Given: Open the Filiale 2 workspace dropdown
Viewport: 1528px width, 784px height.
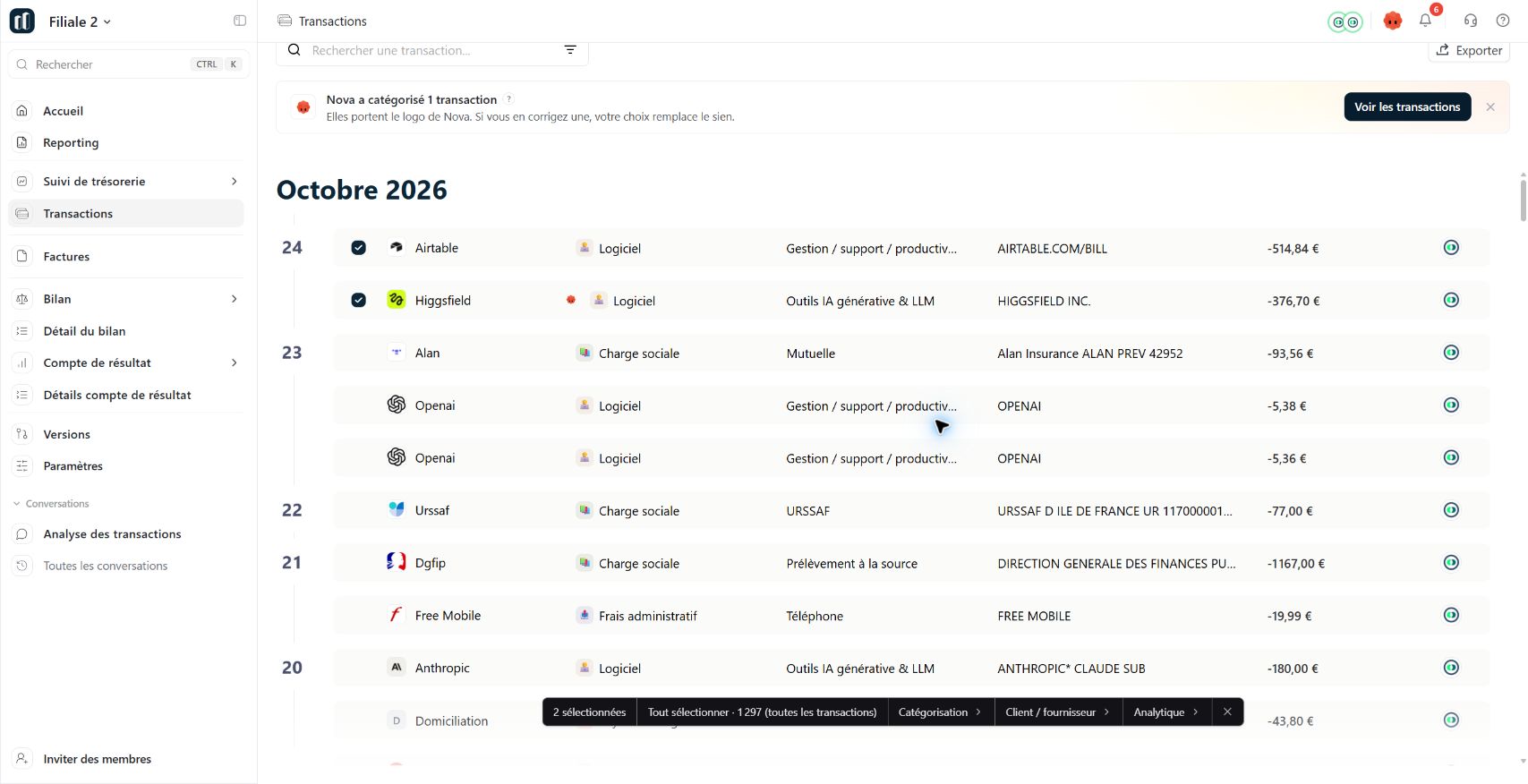Looking at the screenshot, I should (80, 21).
